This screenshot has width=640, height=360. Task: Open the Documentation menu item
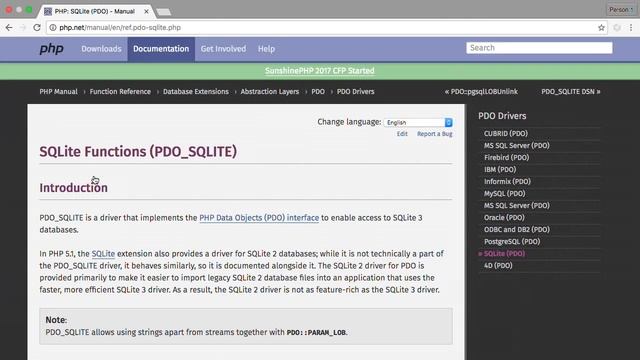pyautogui.click(x=161, y=49)
